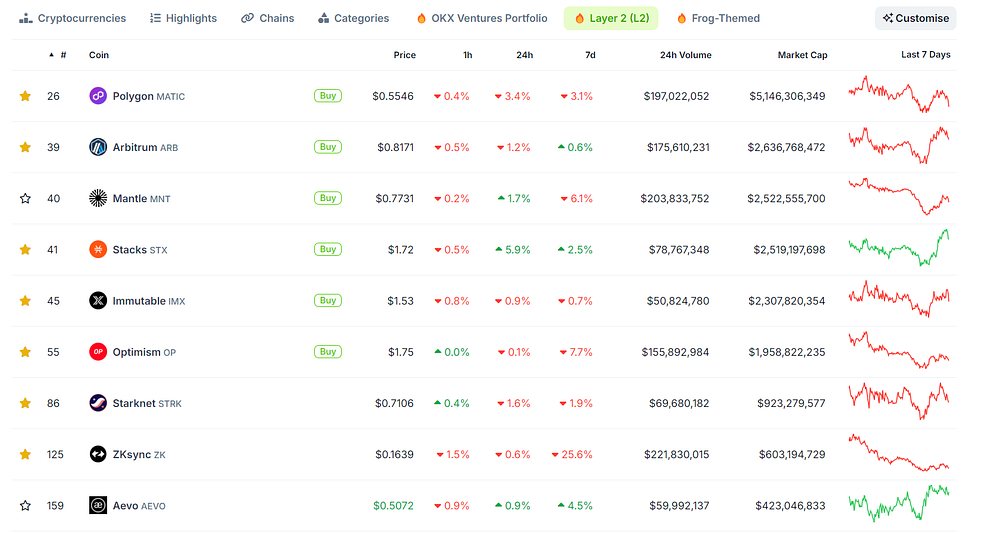
Task: Sort by 7d change column
Action: click(x=590, y=55)
